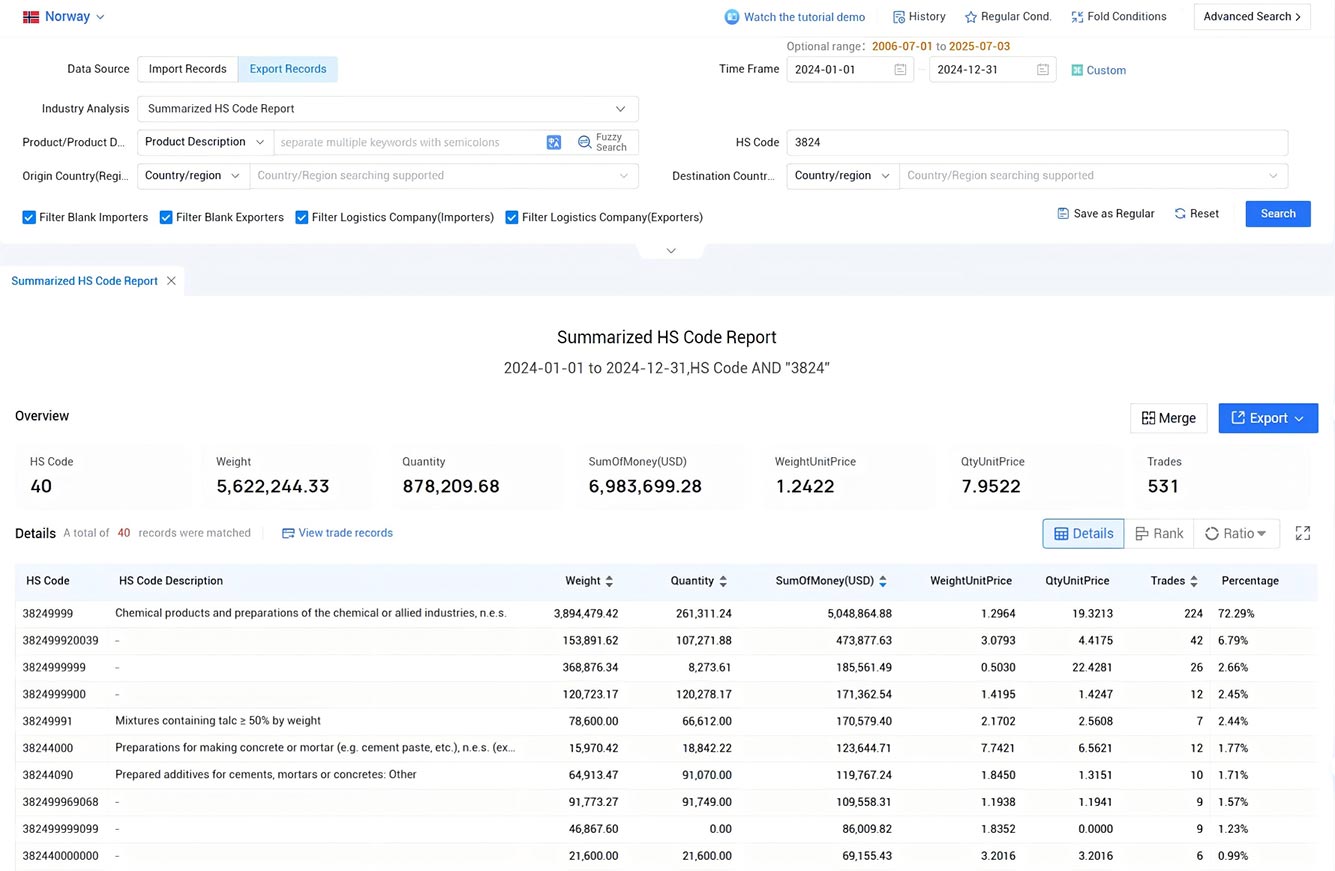
Task: Close the Summarized HS Code Report tab
Action: click(171, 281)
